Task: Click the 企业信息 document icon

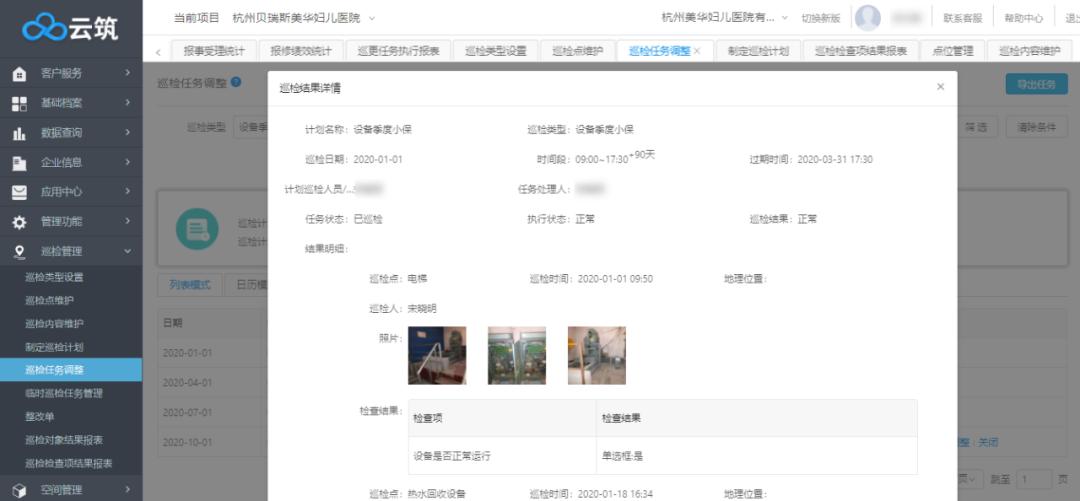Action: tap(20, 163)
